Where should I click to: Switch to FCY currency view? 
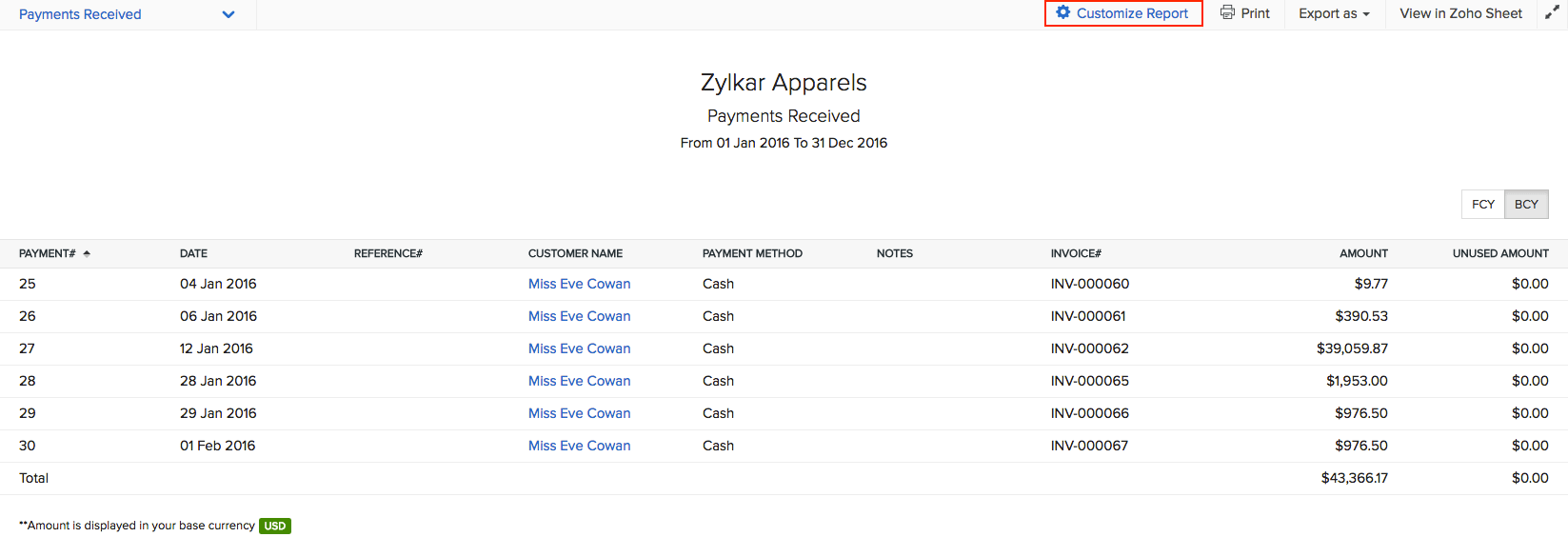pos(1482,205)
